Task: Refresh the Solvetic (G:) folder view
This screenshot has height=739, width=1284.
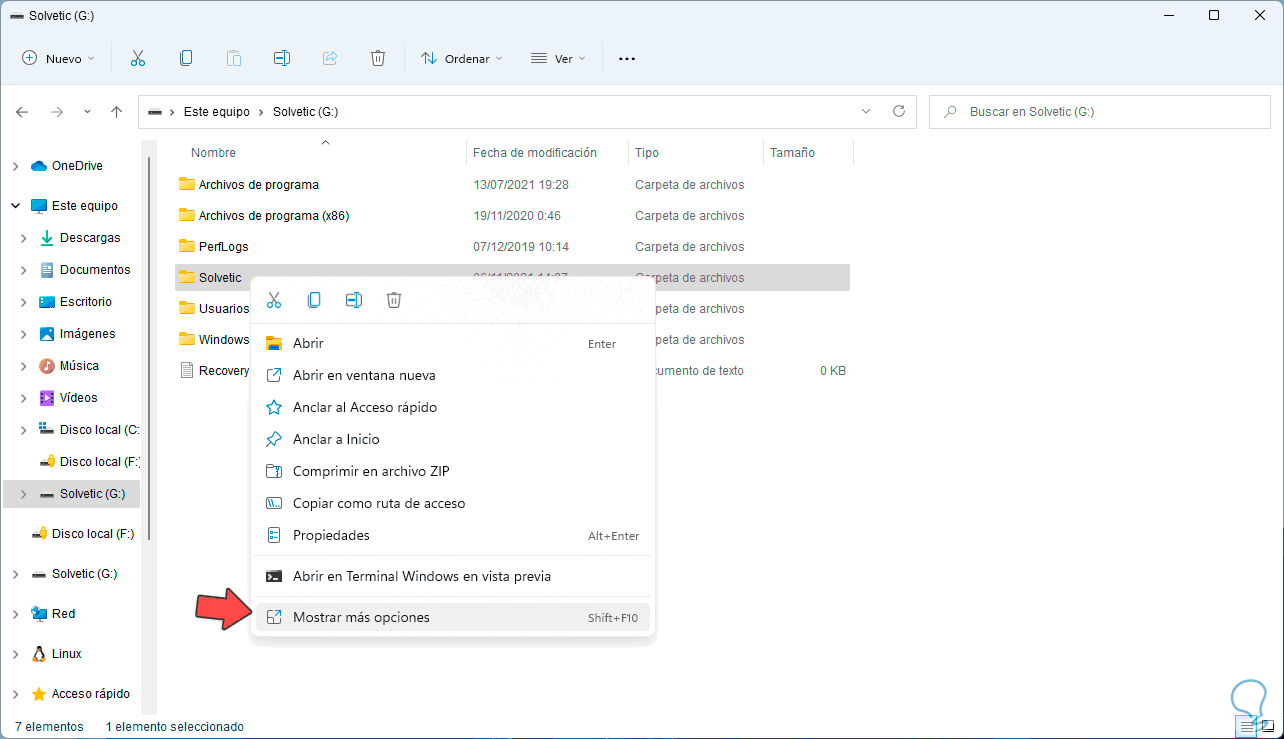Action: click(x=898, y=112)
